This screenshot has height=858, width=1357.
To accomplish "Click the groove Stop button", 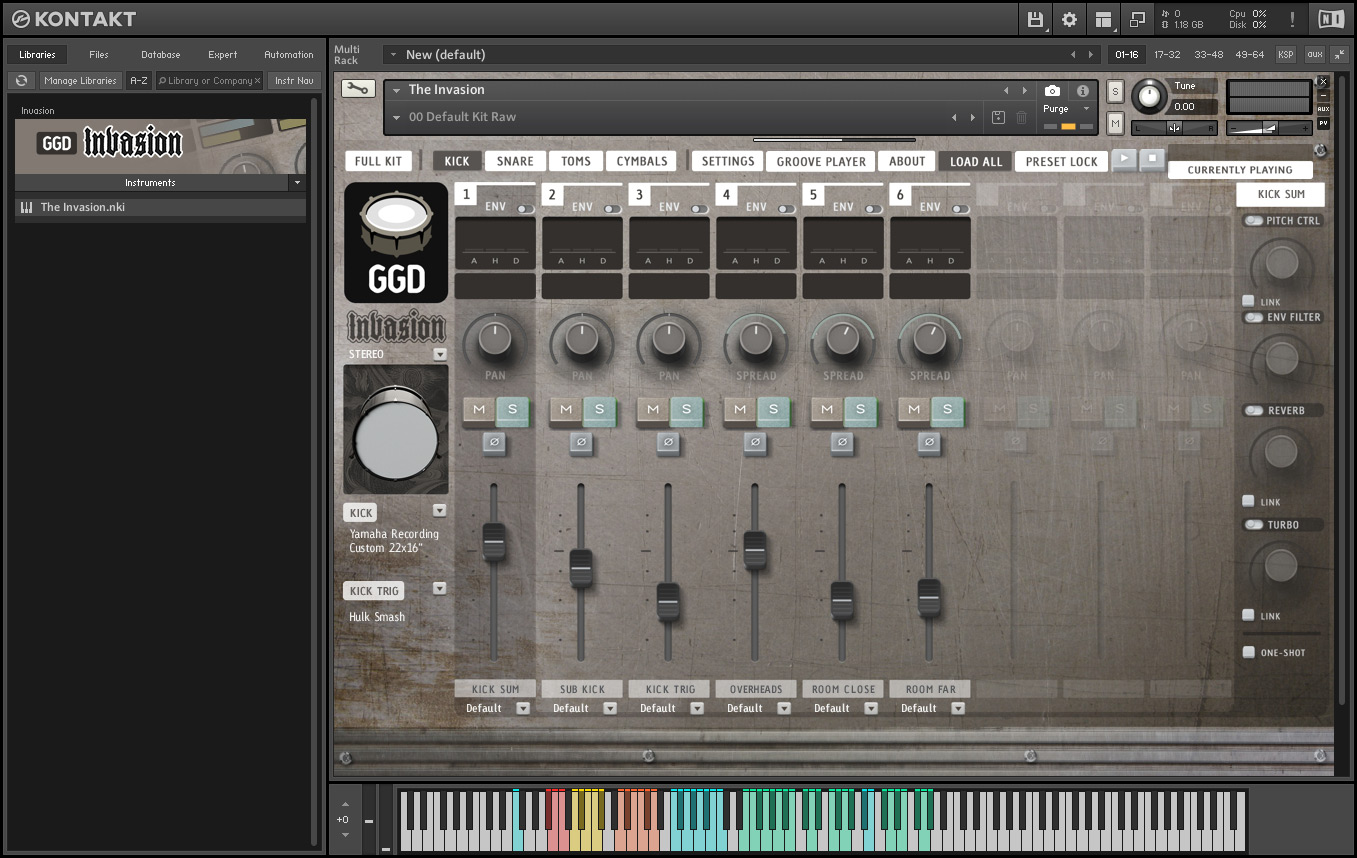I will [1151, 159].
